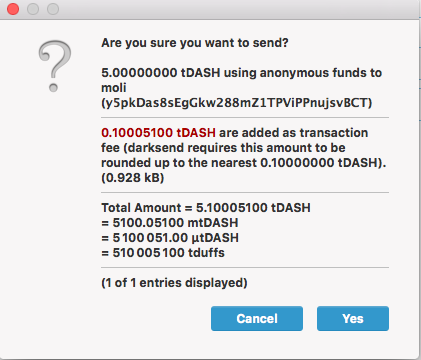Click the 5 100 051.00 µtDASH line
The image size is (421, 360).
[x=170, y=238]
